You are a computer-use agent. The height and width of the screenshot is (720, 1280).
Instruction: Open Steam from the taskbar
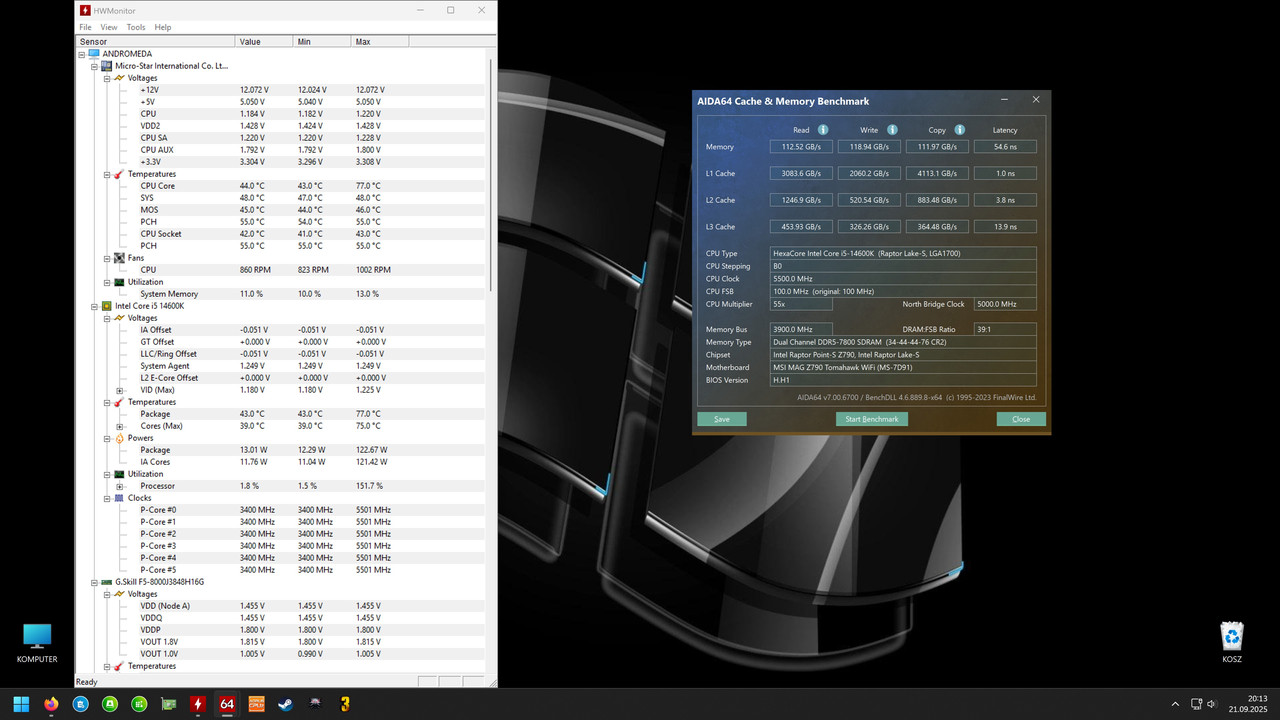286,704
